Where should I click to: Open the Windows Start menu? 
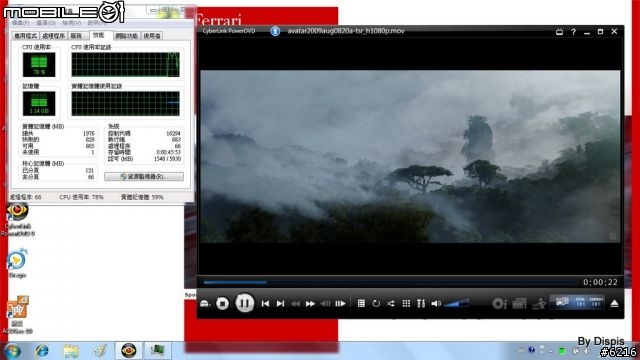click(12, 351)
